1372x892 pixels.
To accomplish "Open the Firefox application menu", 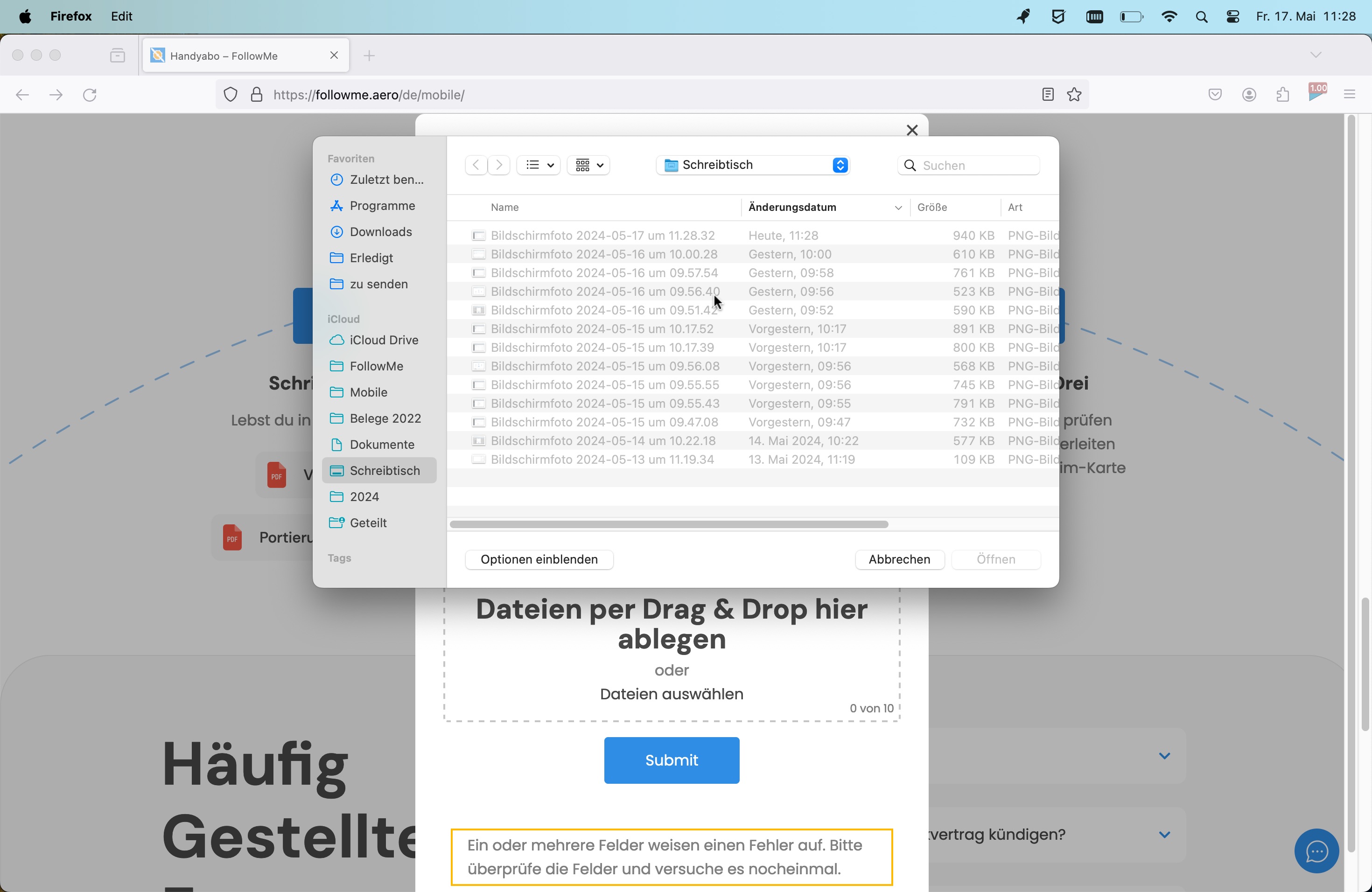I will (71, 16).
